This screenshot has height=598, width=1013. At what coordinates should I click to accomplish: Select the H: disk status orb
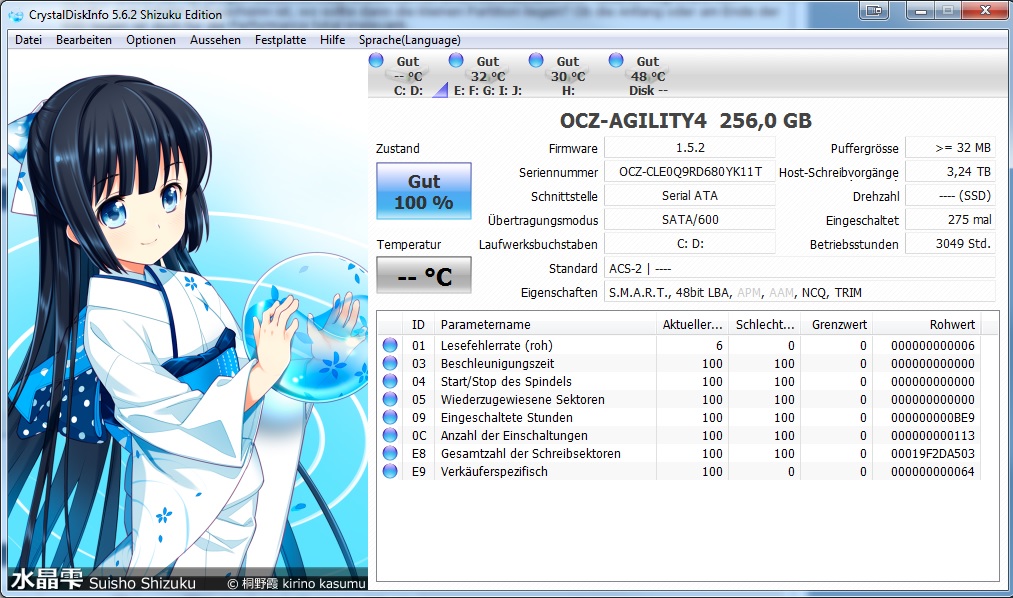536,61
